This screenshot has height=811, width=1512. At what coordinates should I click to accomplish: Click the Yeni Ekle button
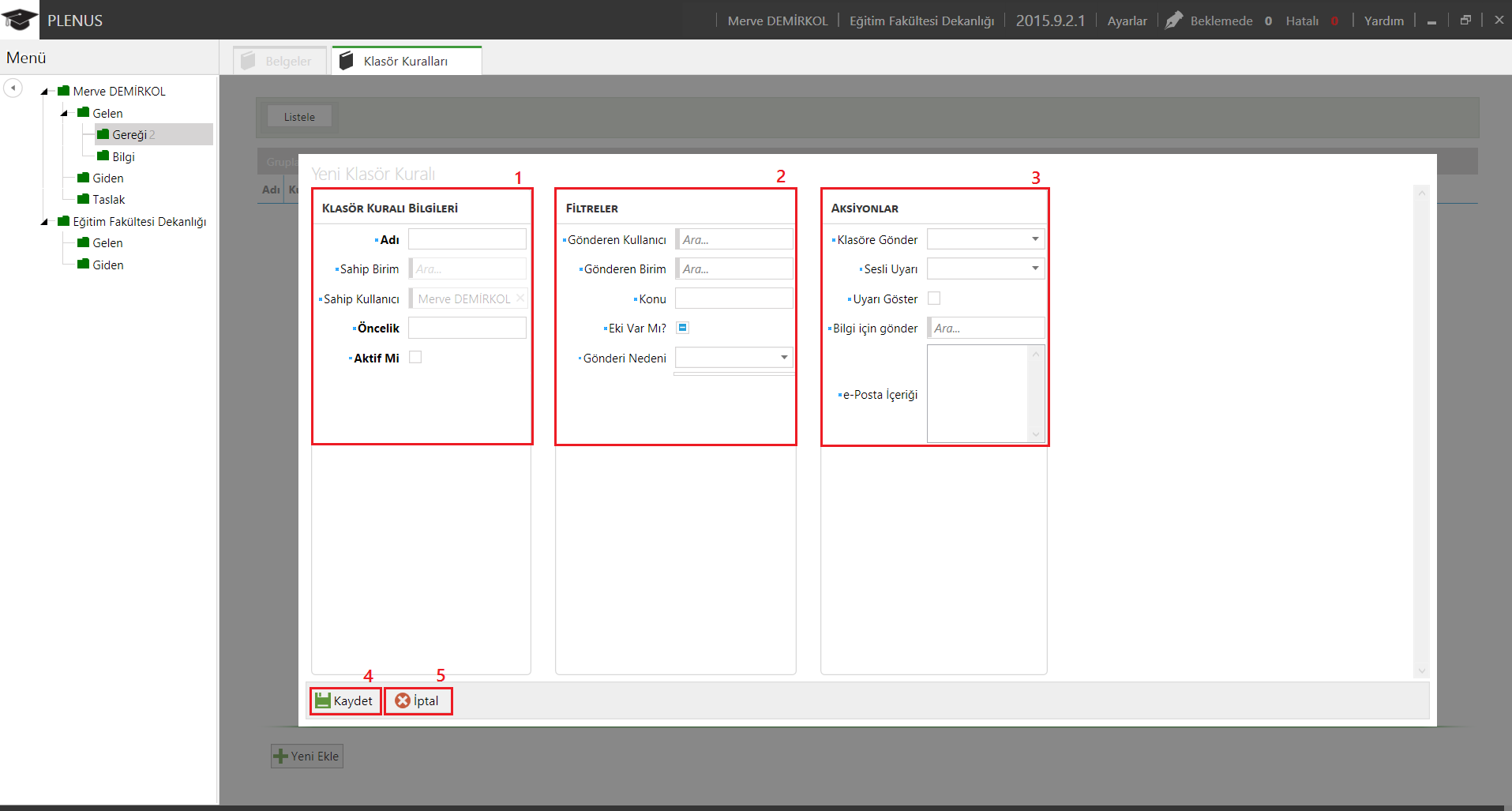[x=307, y=756]
